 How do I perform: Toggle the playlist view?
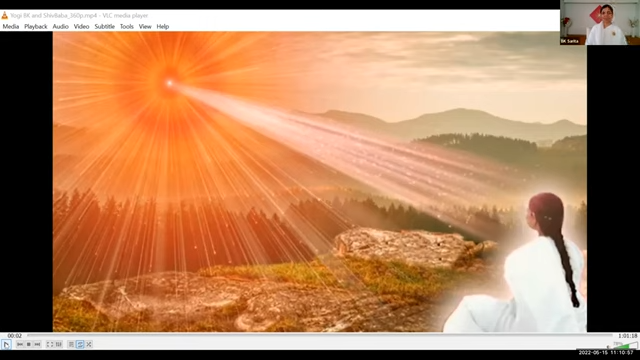pyautogui.click(x=71, y=344)
